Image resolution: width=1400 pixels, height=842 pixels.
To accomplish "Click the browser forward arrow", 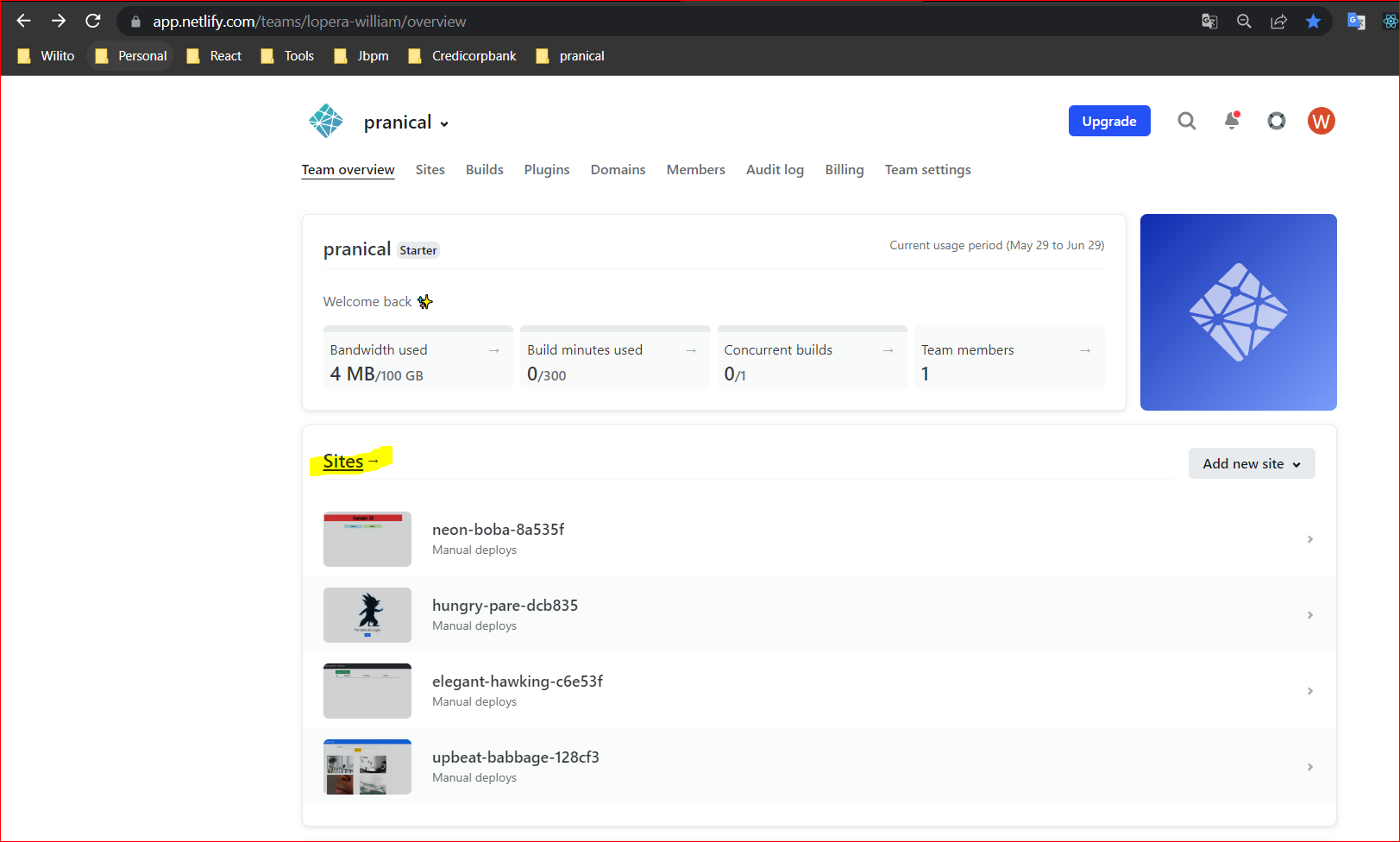I will pyautogui.click(x=59, y=21).
